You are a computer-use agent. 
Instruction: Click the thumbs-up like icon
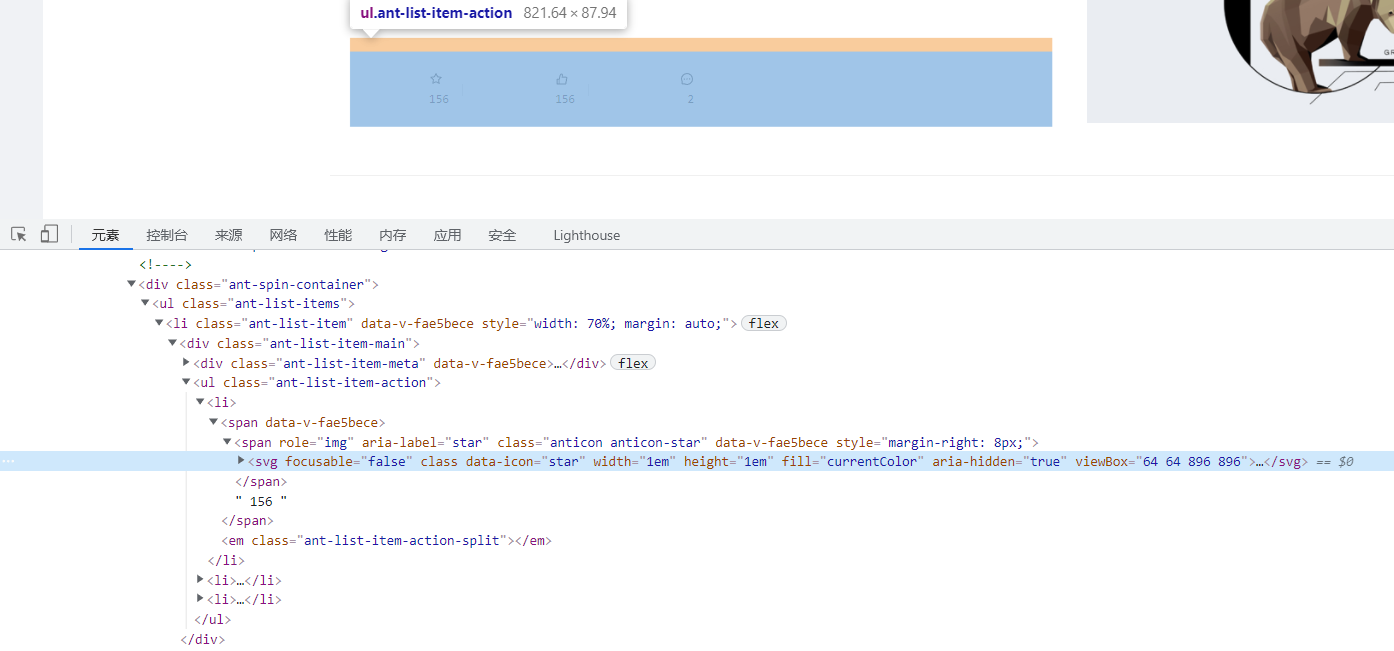[x=562, y=79]
